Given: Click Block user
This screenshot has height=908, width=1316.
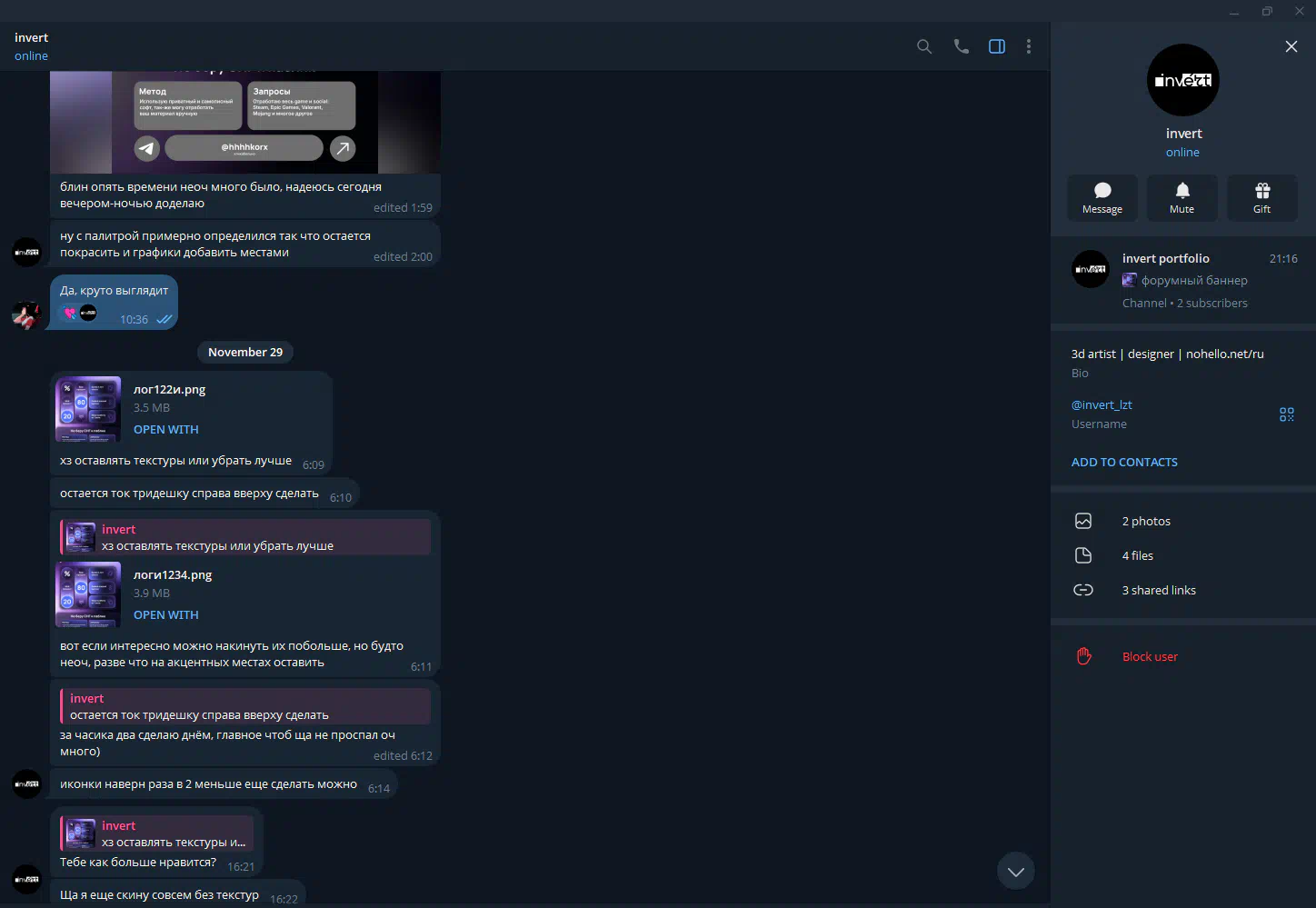Looking at the screenshot, I should tap(1149, 656).
